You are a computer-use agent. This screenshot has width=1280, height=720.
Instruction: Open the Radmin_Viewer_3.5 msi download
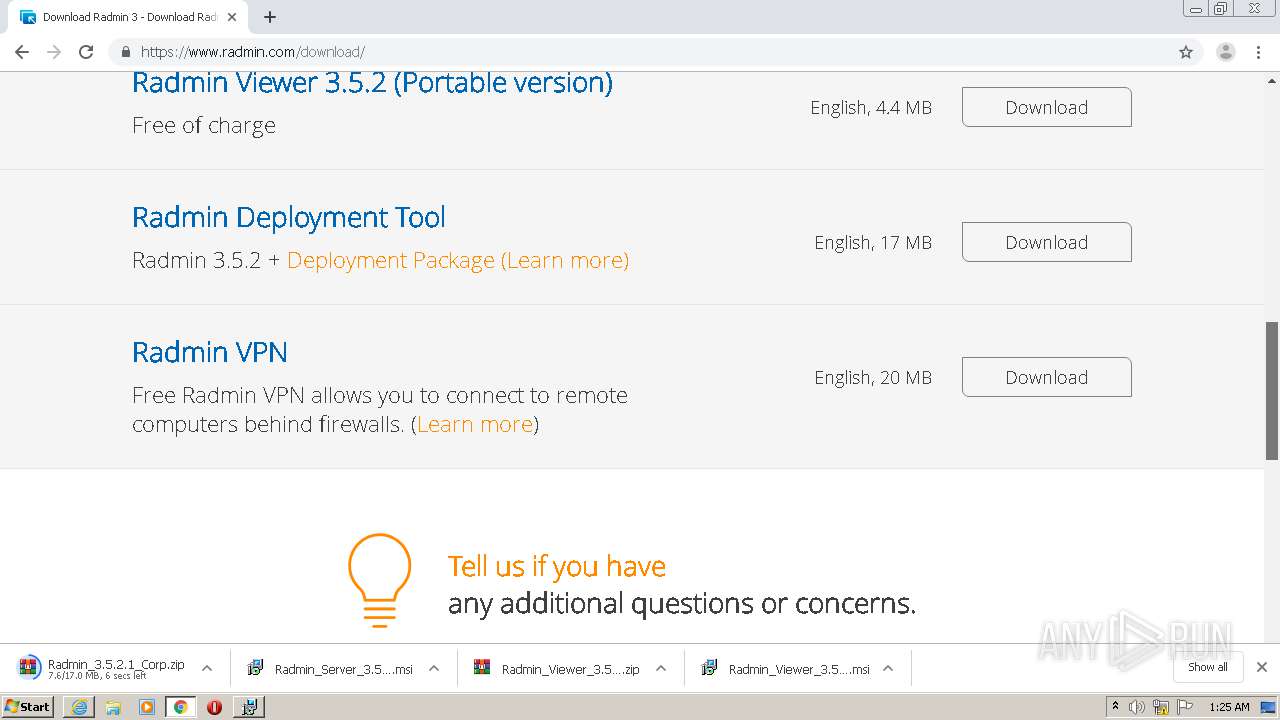pos(786,669)
